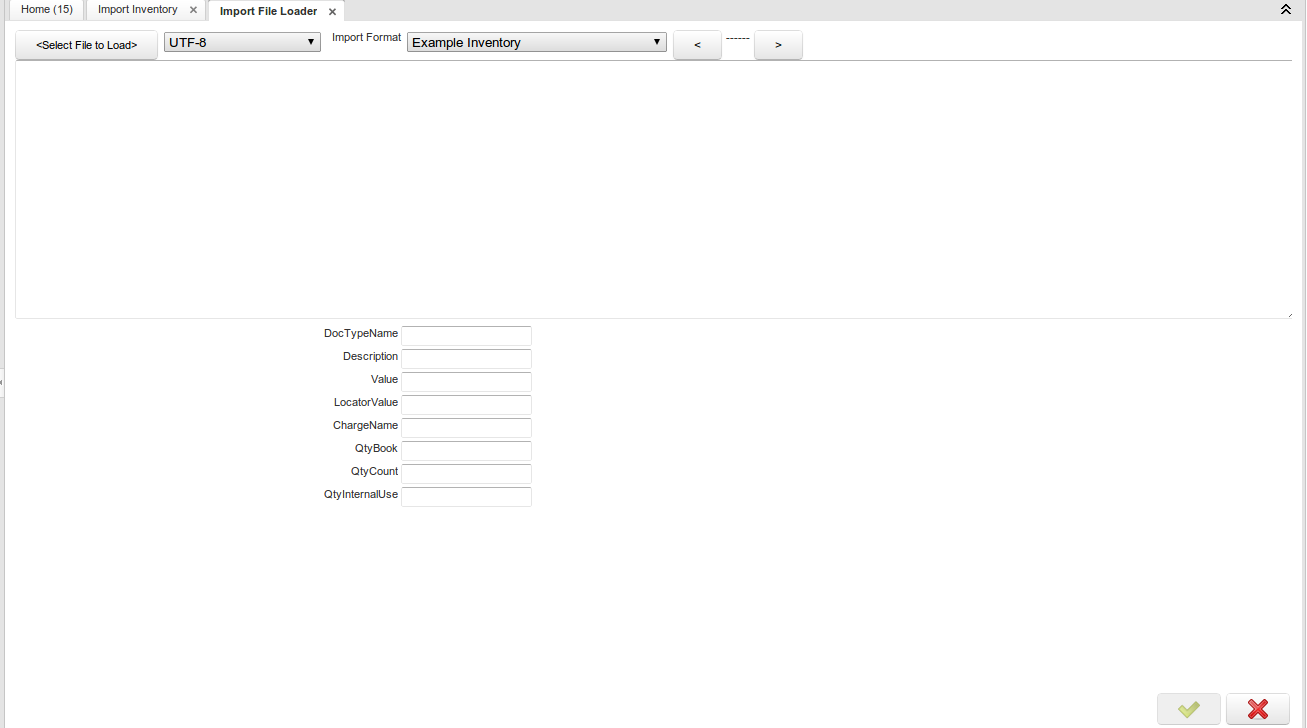Close the Import Inventory tab
Screen dimensions: 1307x728
pyautogui.click(x=193, y=10)
